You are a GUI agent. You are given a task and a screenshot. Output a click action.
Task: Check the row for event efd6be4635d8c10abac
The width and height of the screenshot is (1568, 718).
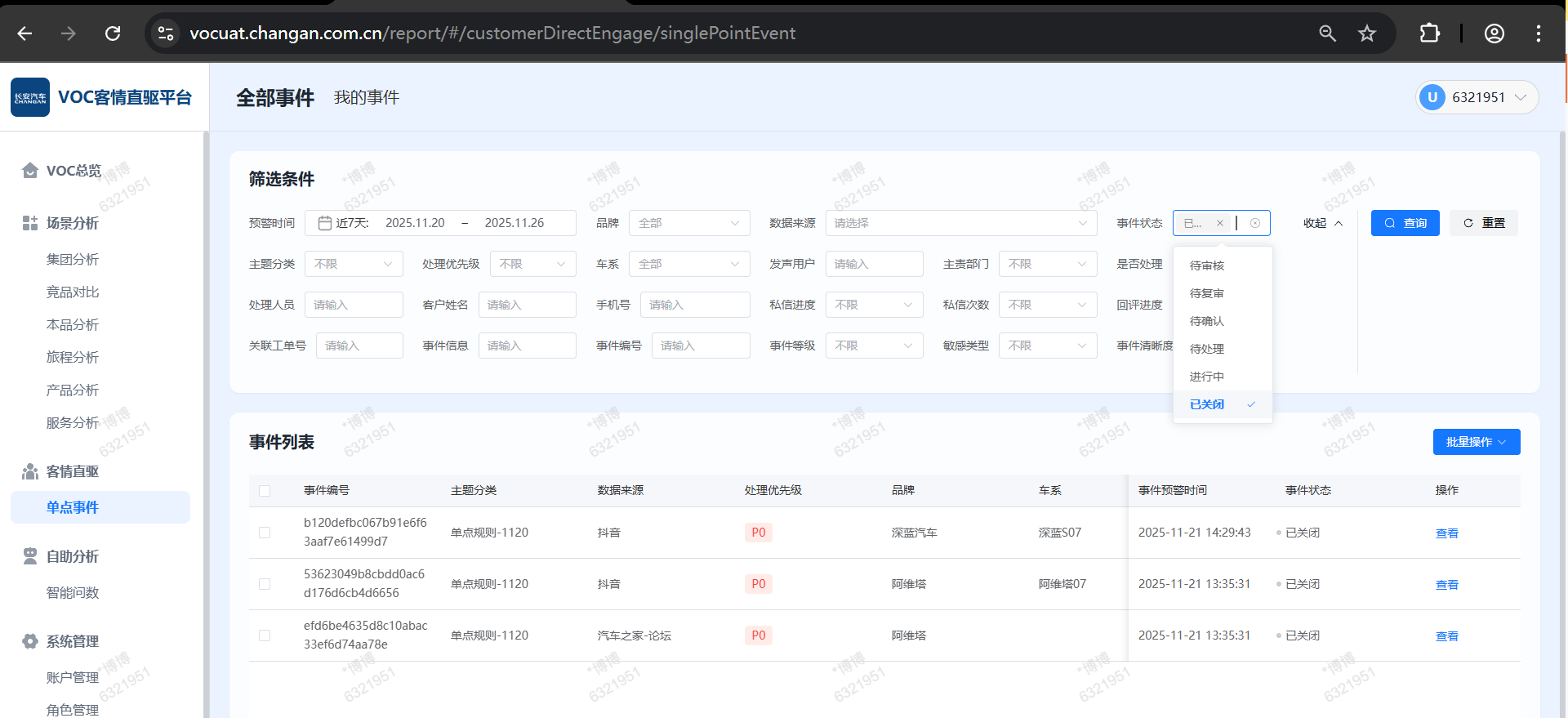265,635
